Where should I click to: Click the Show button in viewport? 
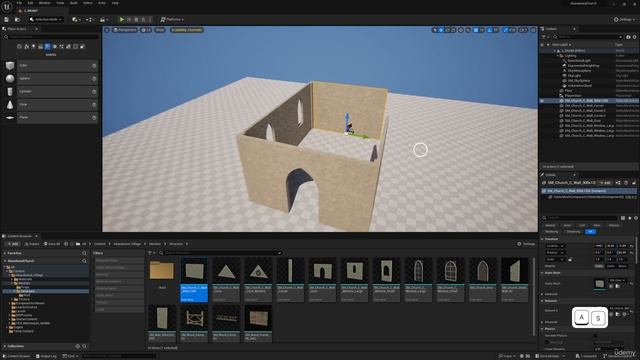160,30
